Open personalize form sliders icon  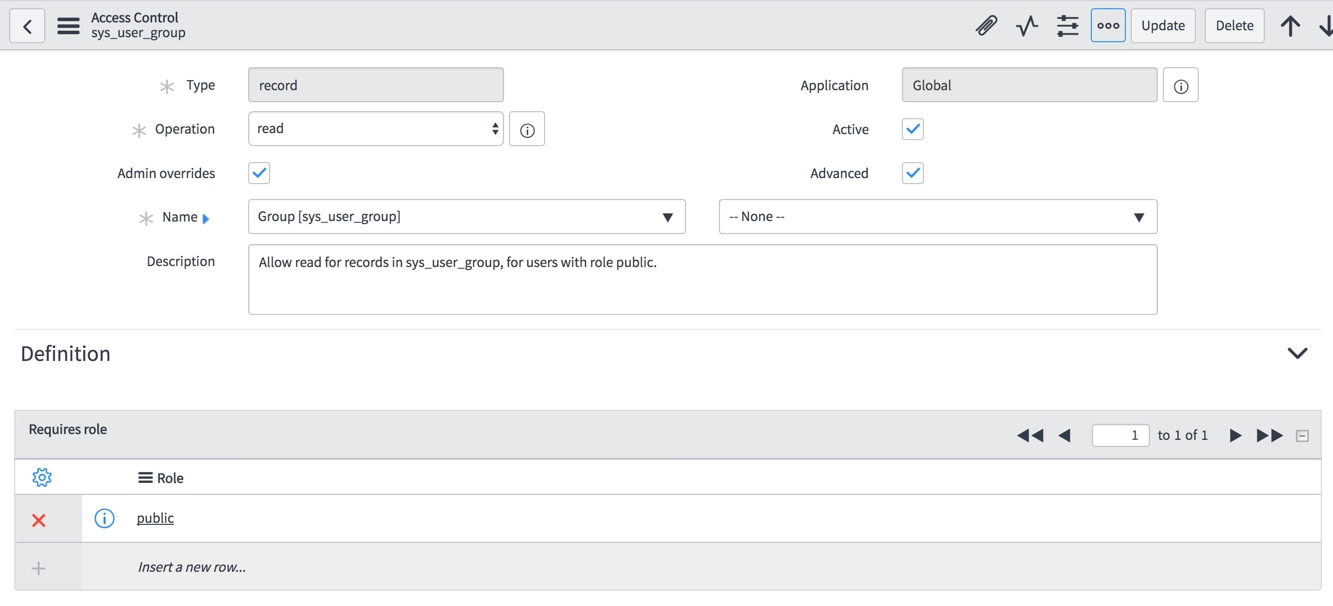[x=1067, y=26]
